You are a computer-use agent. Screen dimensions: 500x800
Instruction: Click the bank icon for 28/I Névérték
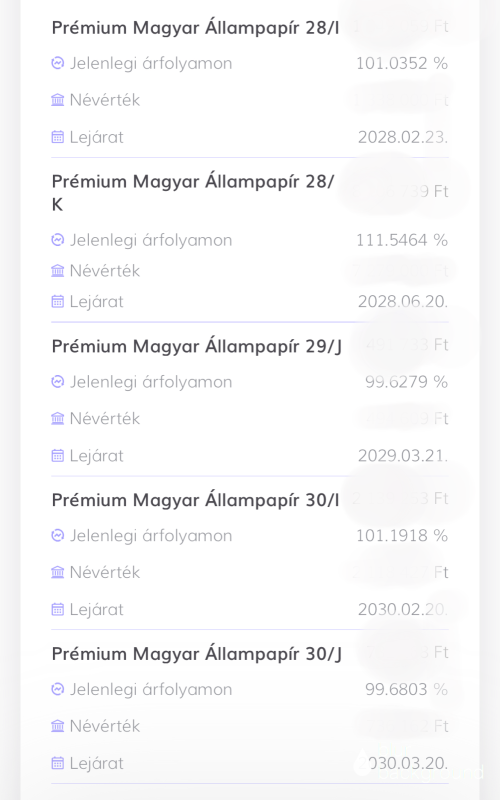58,99
